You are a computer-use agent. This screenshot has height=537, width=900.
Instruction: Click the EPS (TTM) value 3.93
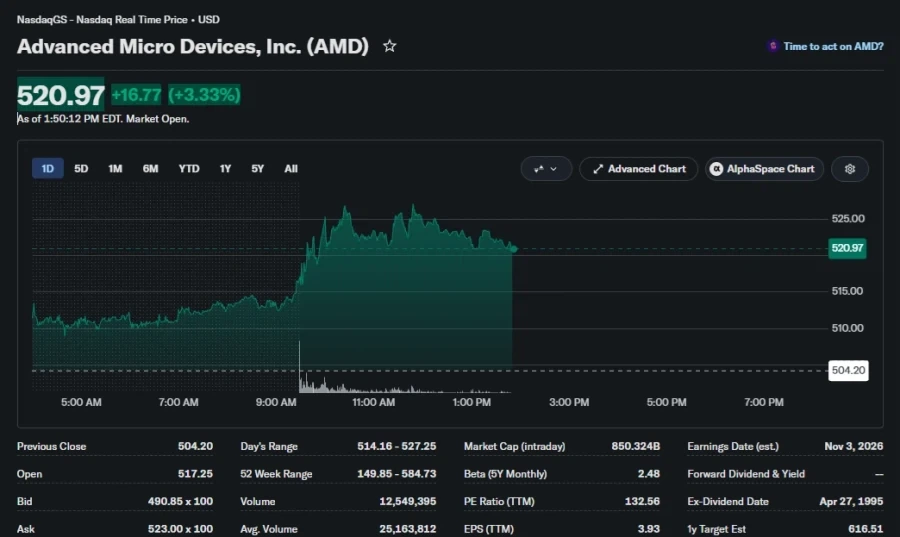pyautogui.click(x=649, y=529)
